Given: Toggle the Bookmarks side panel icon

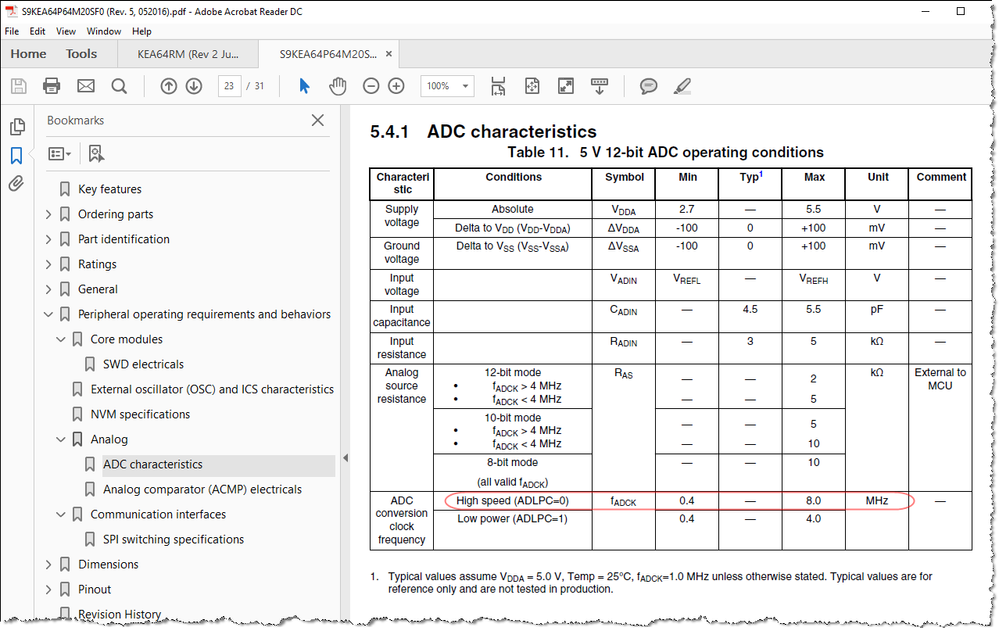Looking at the screenshot, I should [x=17, y=155].
